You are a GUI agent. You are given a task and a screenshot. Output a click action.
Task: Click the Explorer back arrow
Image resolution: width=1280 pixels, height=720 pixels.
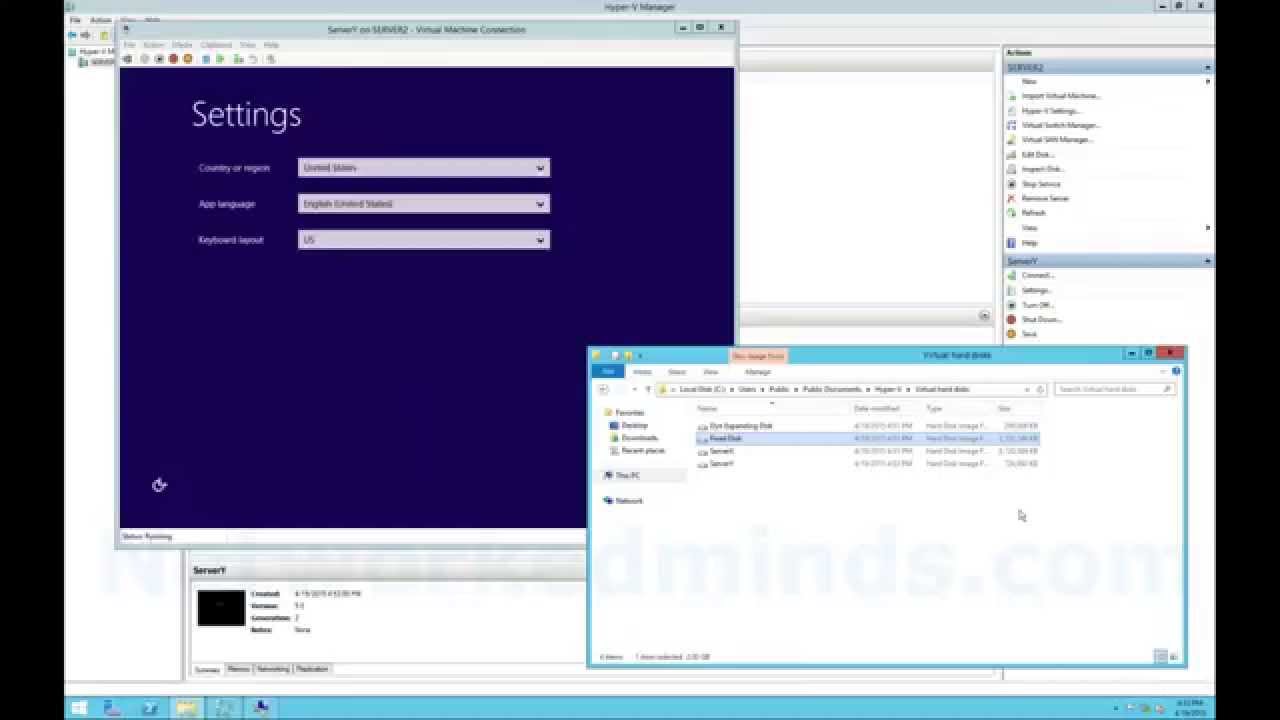[x=603, y=389]
